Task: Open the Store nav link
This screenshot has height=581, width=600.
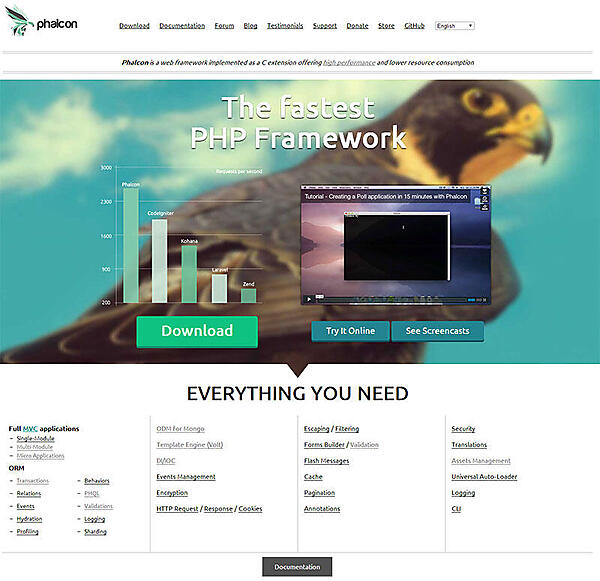Action: [386, 26]
